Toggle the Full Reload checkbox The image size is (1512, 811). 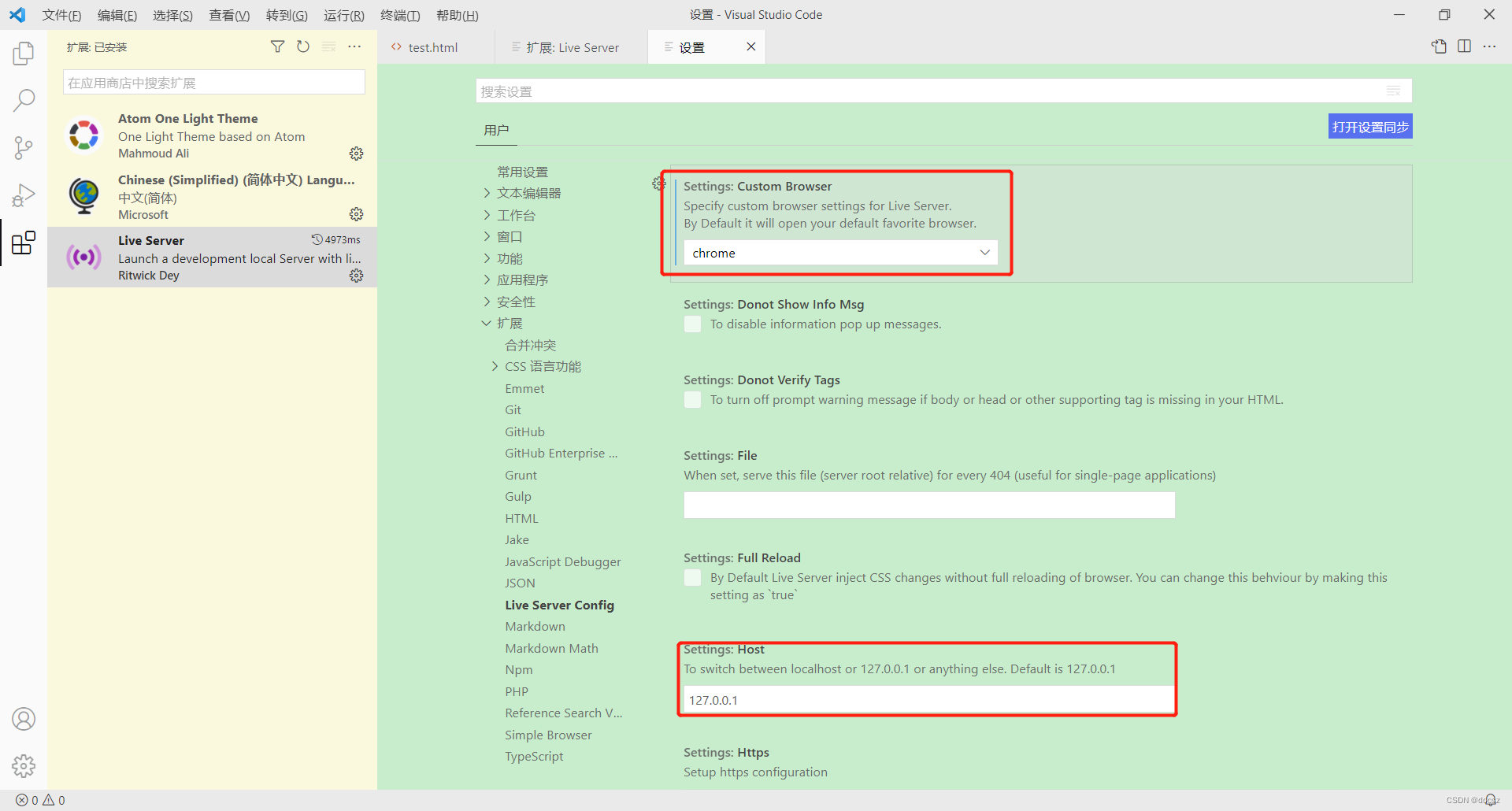tap(693, 578)
